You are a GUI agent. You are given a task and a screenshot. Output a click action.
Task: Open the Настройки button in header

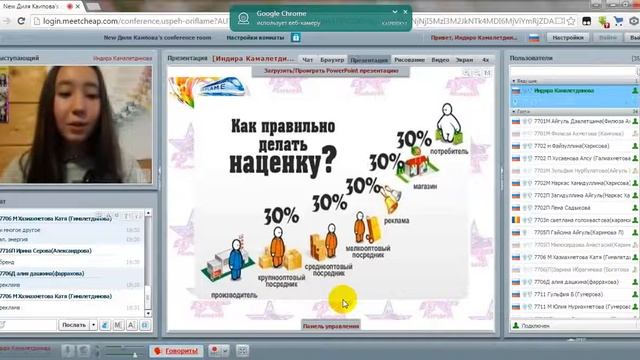[x=568, y=38]
